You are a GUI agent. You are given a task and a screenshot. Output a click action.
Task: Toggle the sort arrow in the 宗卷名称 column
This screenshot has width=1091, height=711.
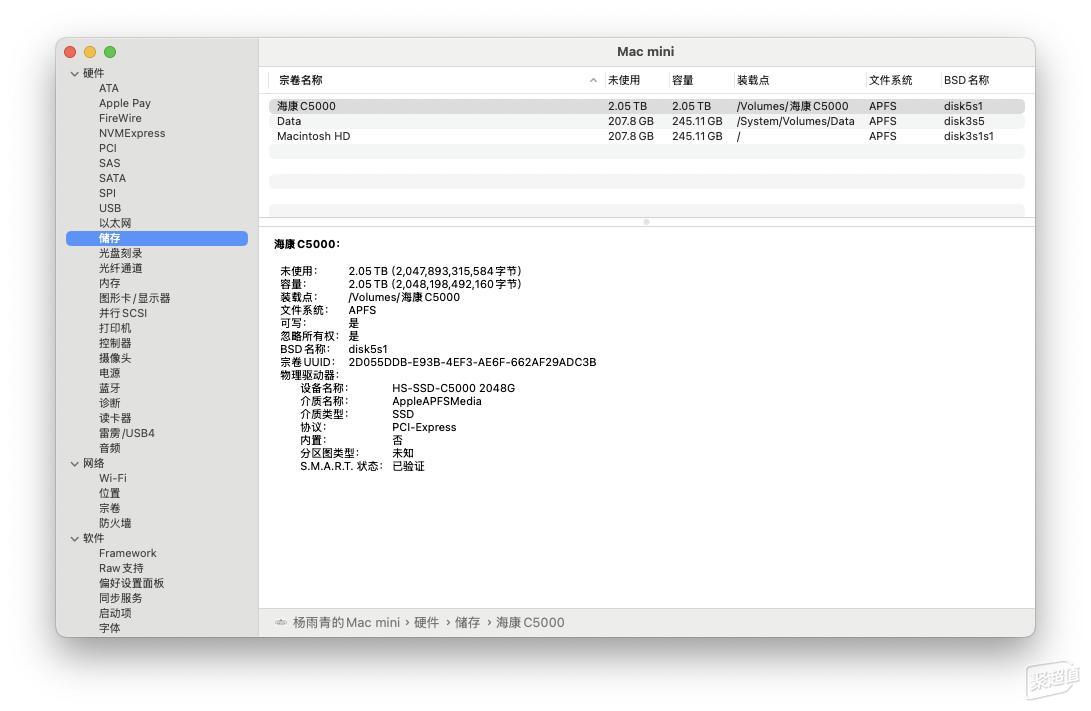pyautogui.click(x=593, y=80)
